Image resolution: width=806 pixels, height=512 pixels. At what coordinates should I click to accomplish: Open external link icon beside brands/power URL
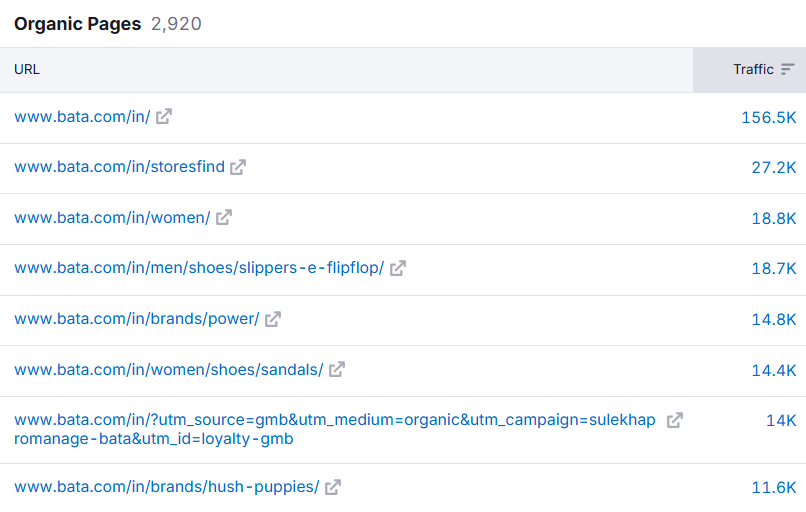pyautogui.click(x=273, y=319)
